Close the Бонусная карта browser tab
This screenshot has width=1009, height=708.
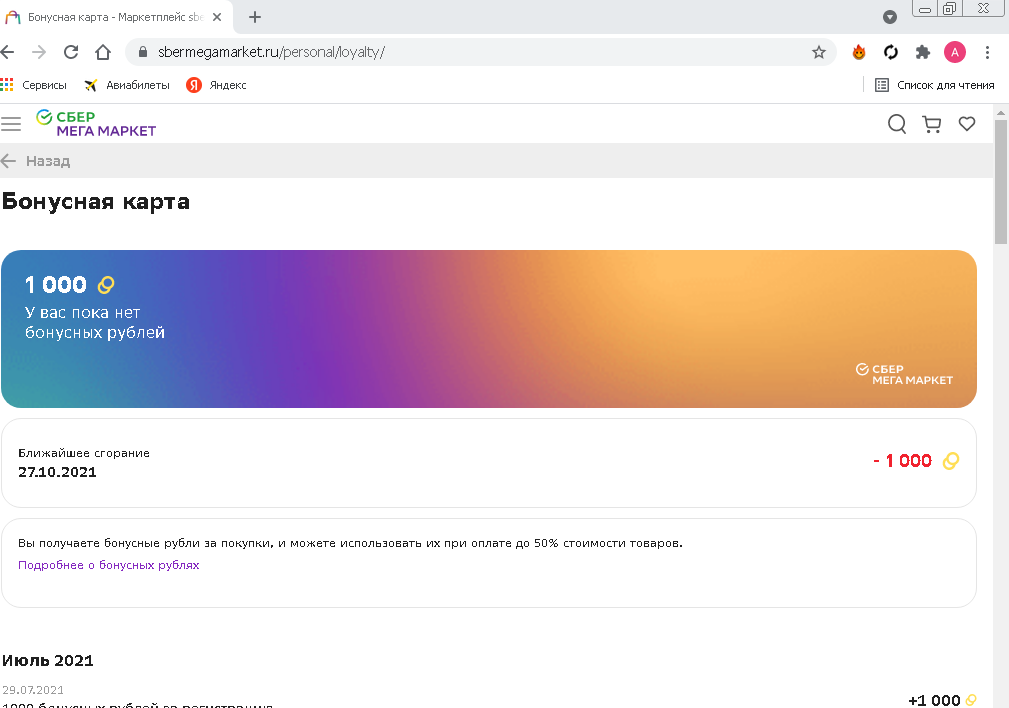(x=217, y=17)
